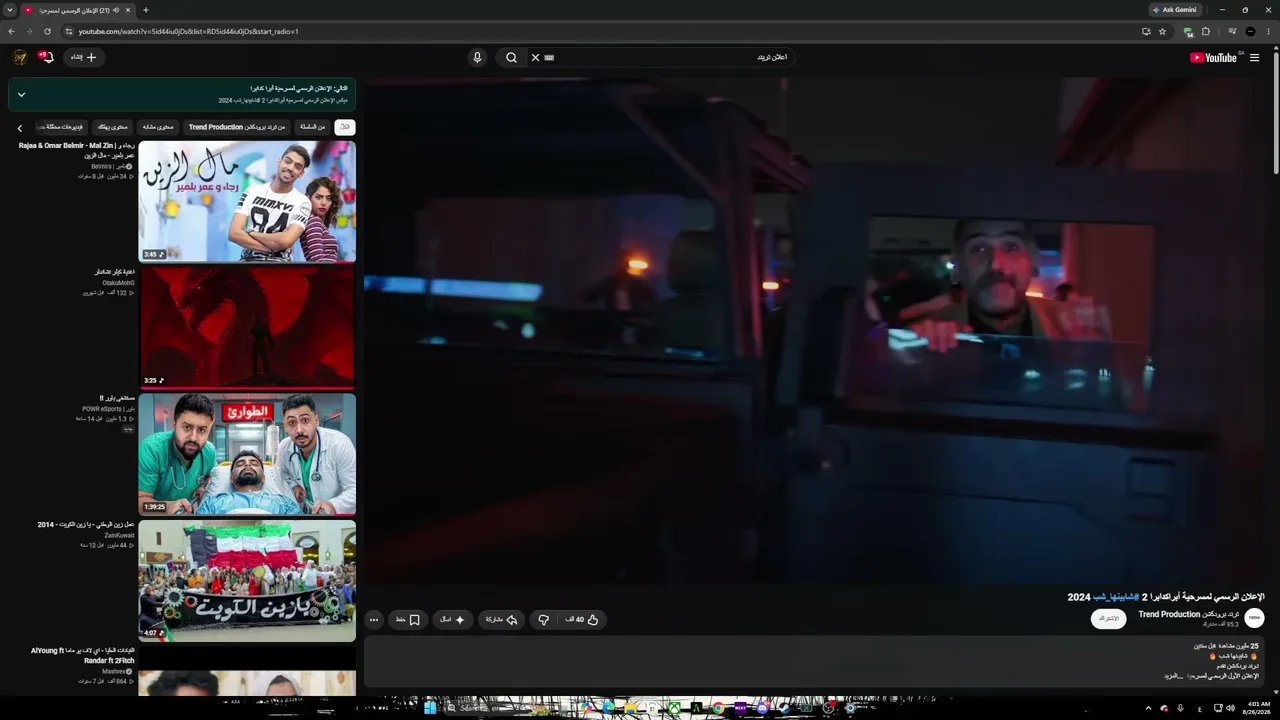Subscribe to Trend Production channel

[1109, 619]
